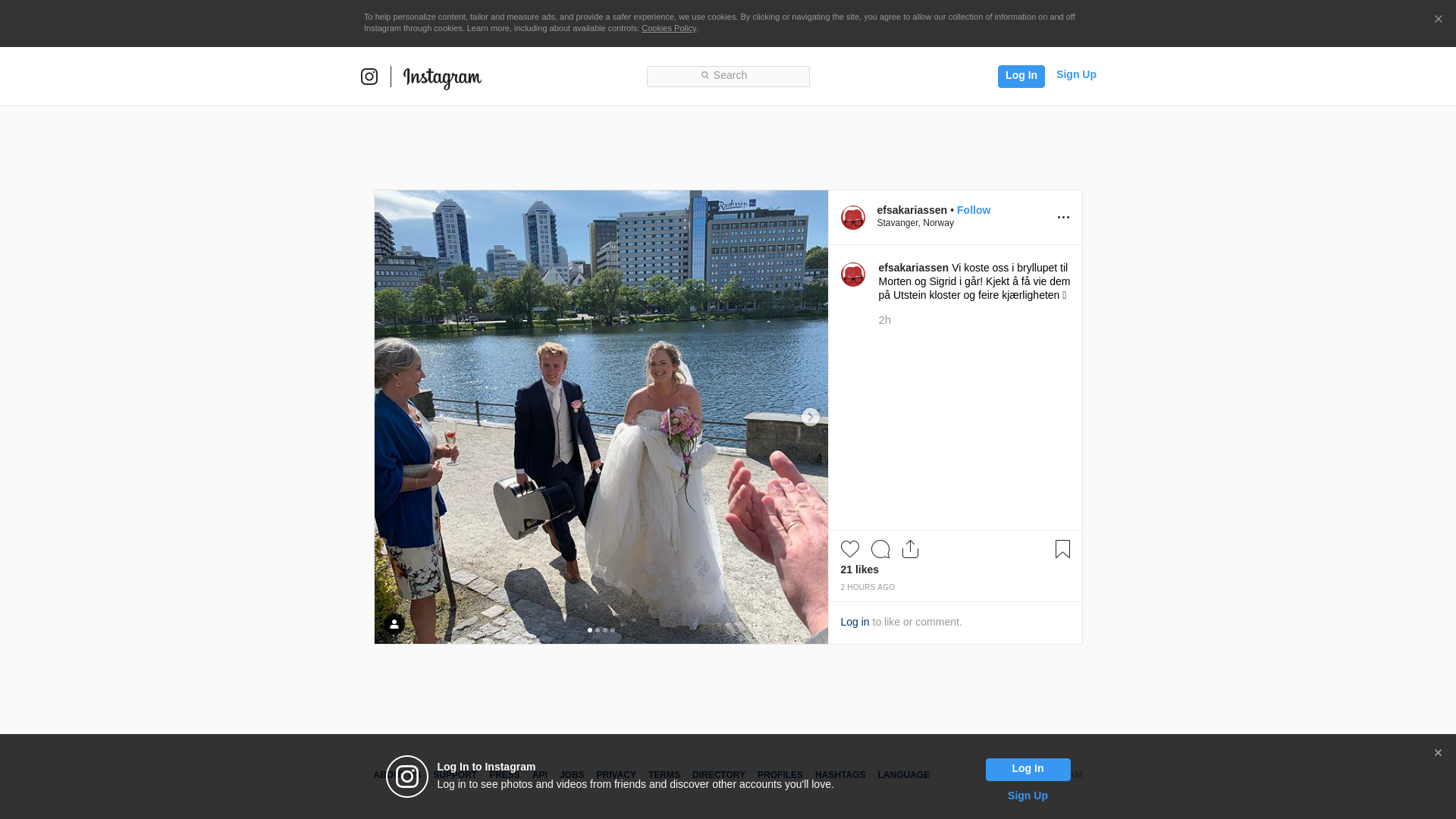Click the avatar beside the caption
The image size is (1456, 819).
click(x=853, y=275)
